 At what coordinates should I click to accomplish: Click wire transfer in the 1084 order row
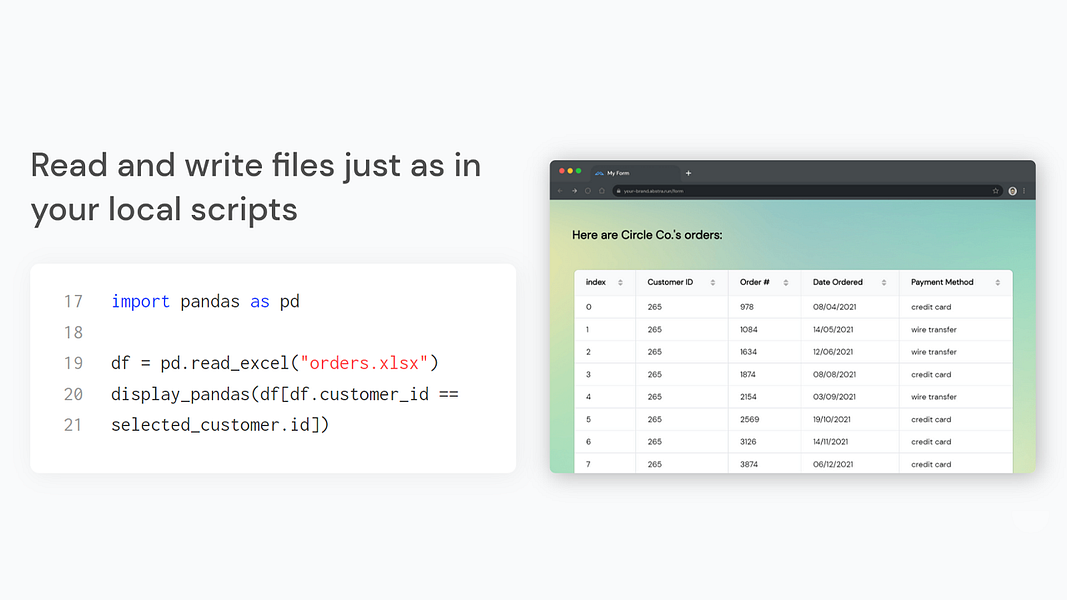[x=934, y=329]
